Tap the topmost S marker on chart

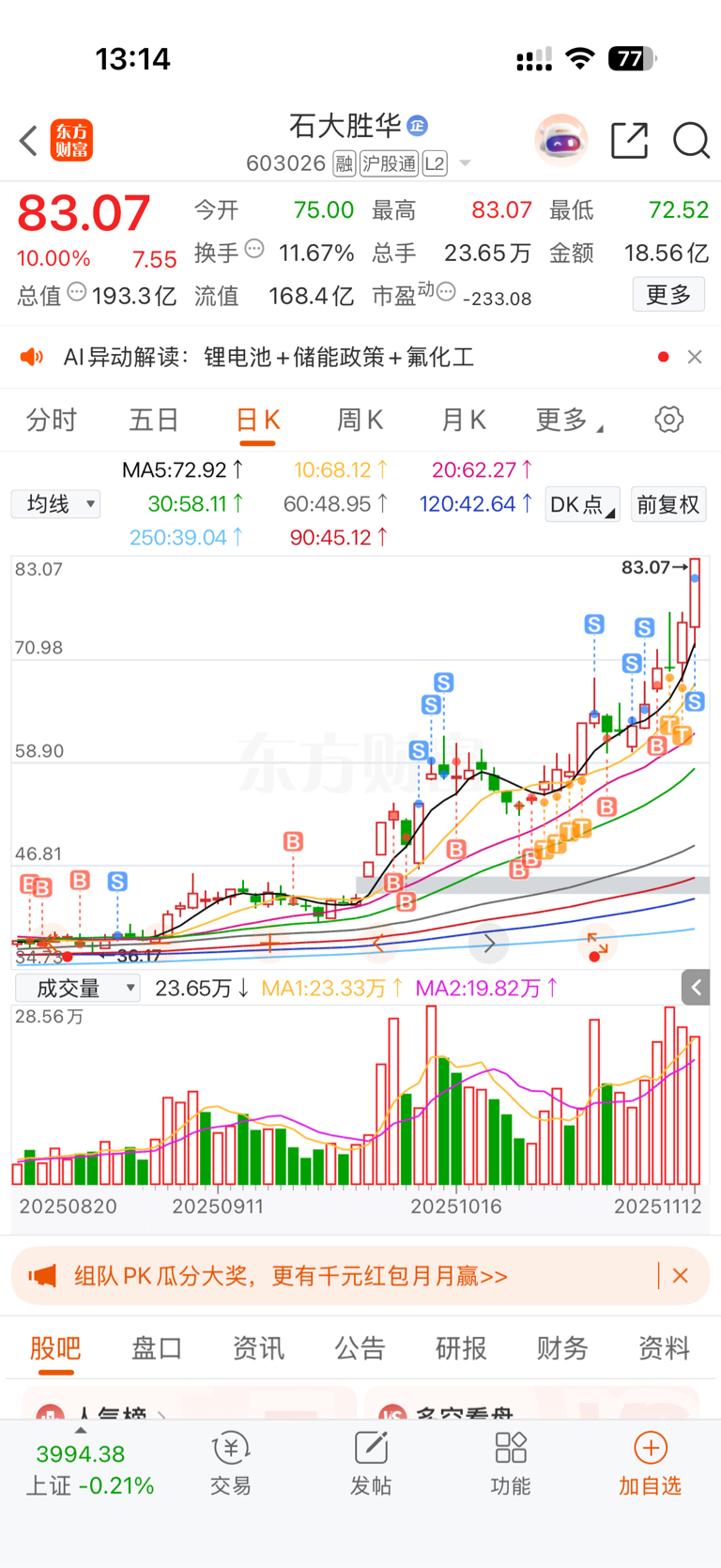pos(594,624)
